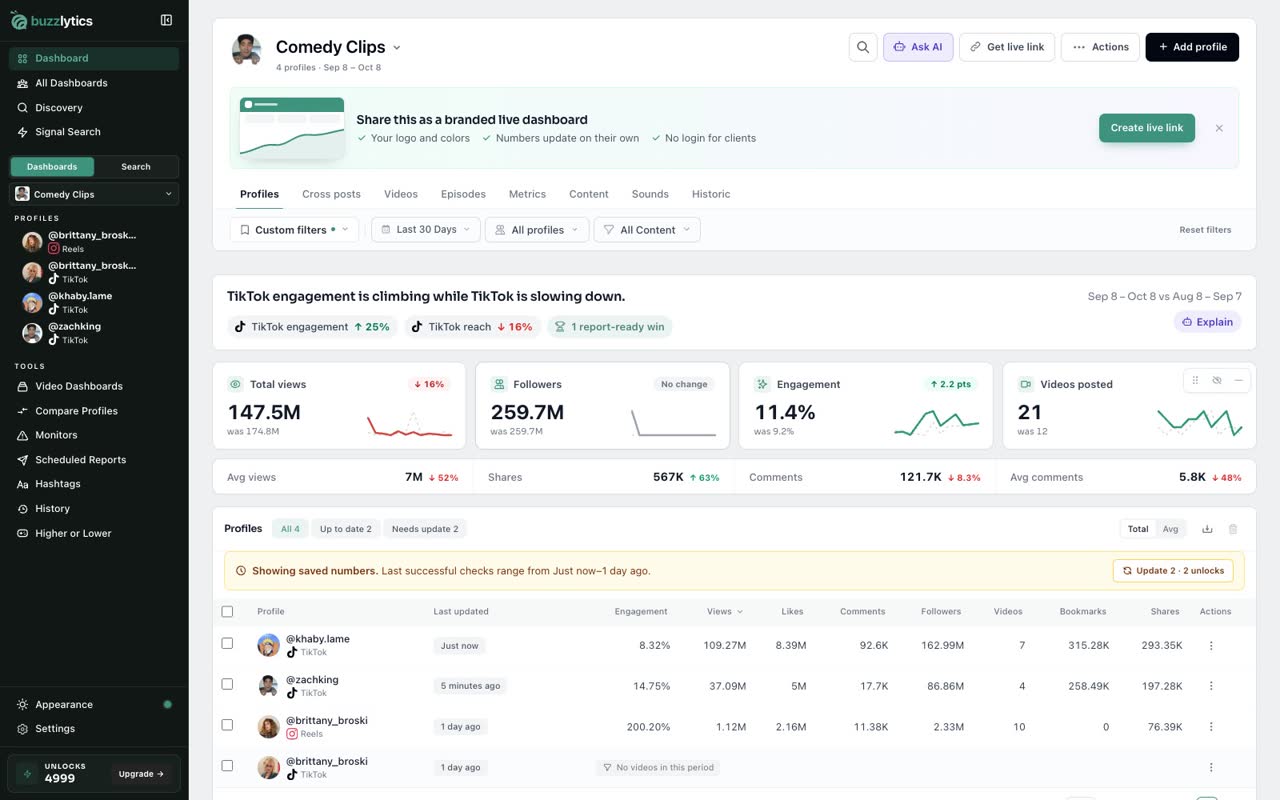The image size is (1280, 800).
Task: Open the Sounds tab
Action: pos(650,194)
